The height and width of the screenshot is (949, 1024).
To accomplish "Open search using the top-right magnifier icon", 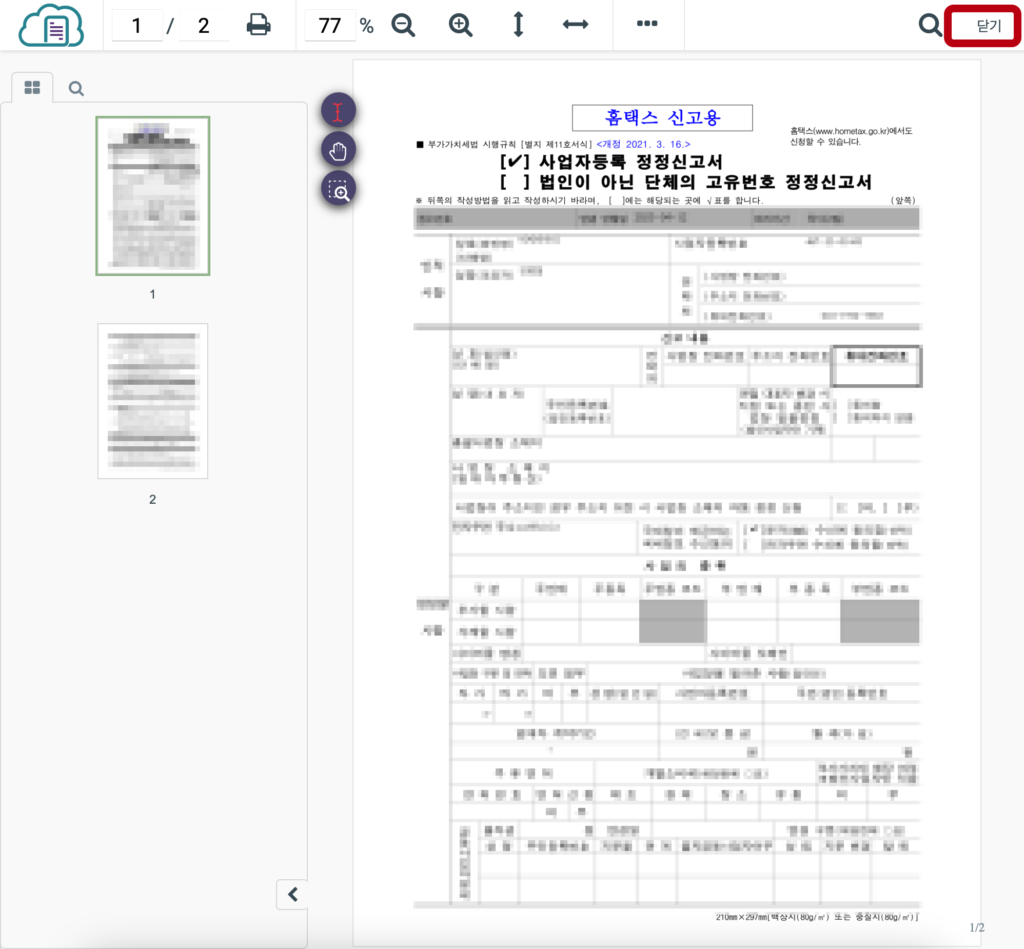I will 930,26.
